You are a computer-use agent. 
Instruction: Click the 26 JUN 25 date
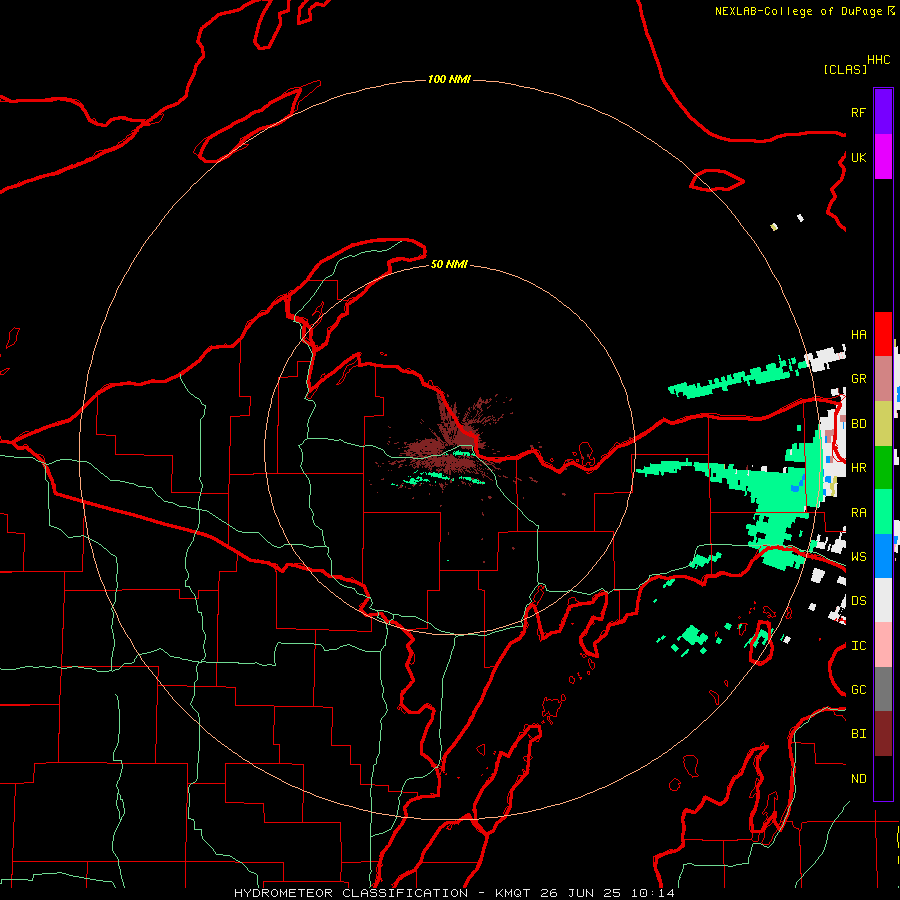(580, 893)
